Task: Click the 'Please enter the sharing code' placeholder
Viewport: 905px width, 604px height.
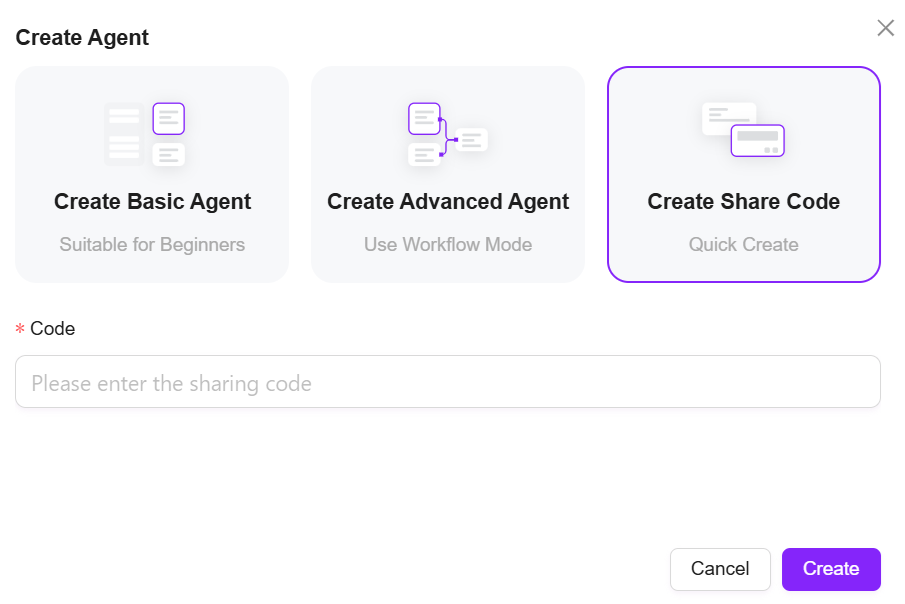Action: click(x=171, y=383)
